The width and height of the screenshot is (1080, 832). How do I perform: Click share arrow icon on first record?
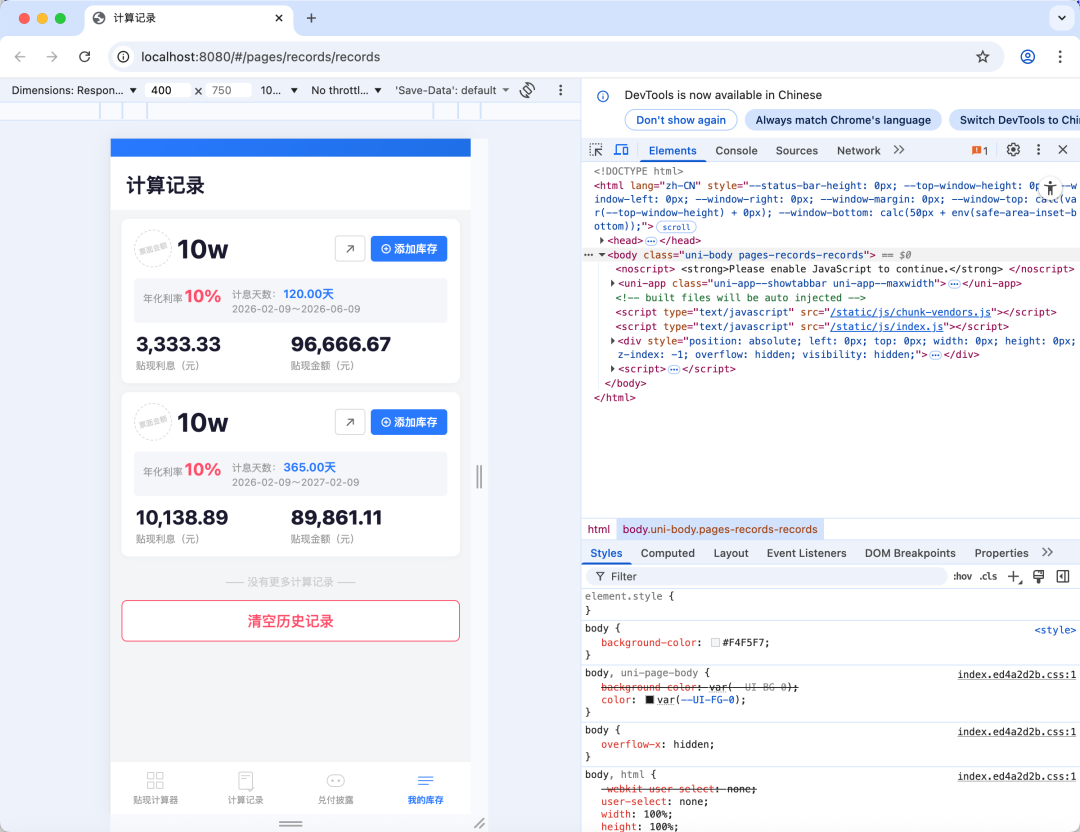tap(349, 249)
